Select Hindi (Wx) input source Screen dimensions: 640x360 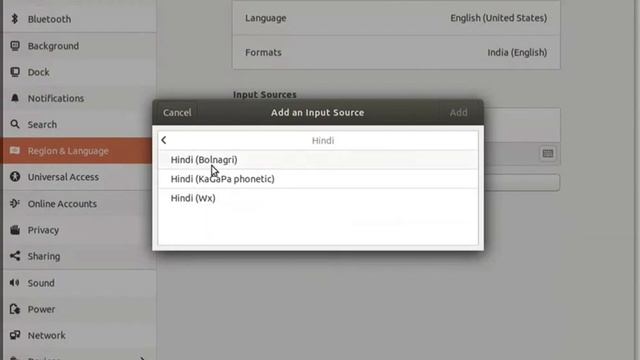318,198
